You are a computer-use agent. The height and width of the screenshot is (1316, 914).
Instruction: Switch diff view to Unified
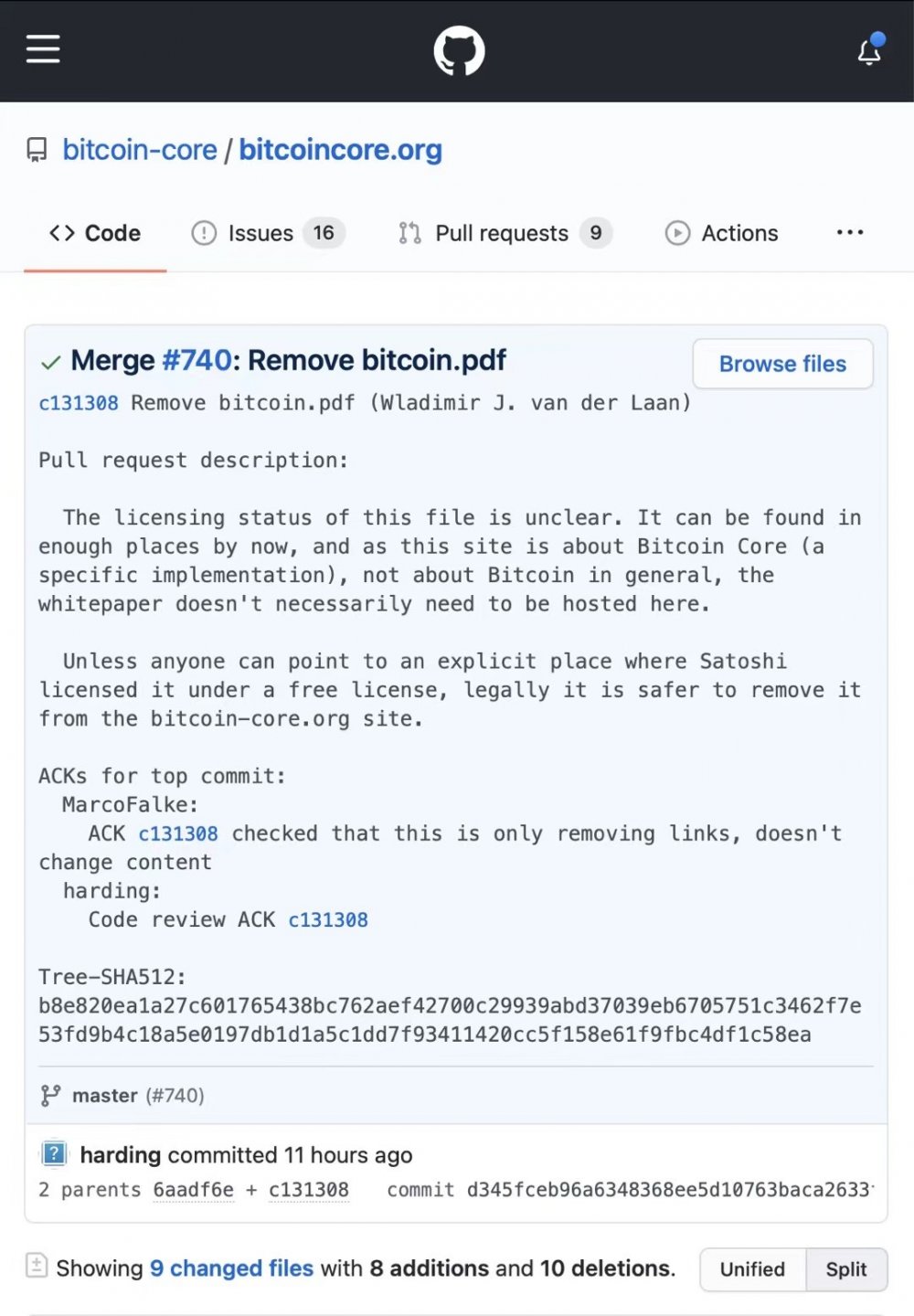[752, 1269]
